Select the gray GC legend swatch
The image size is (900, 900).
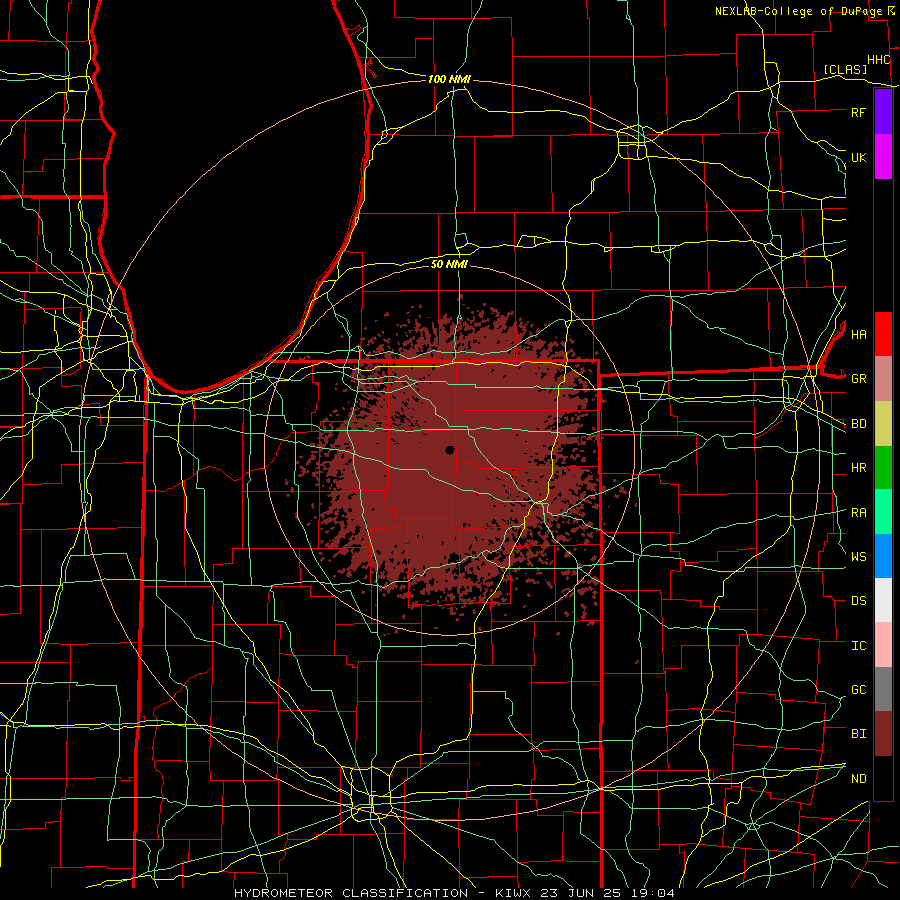point(883,689)
